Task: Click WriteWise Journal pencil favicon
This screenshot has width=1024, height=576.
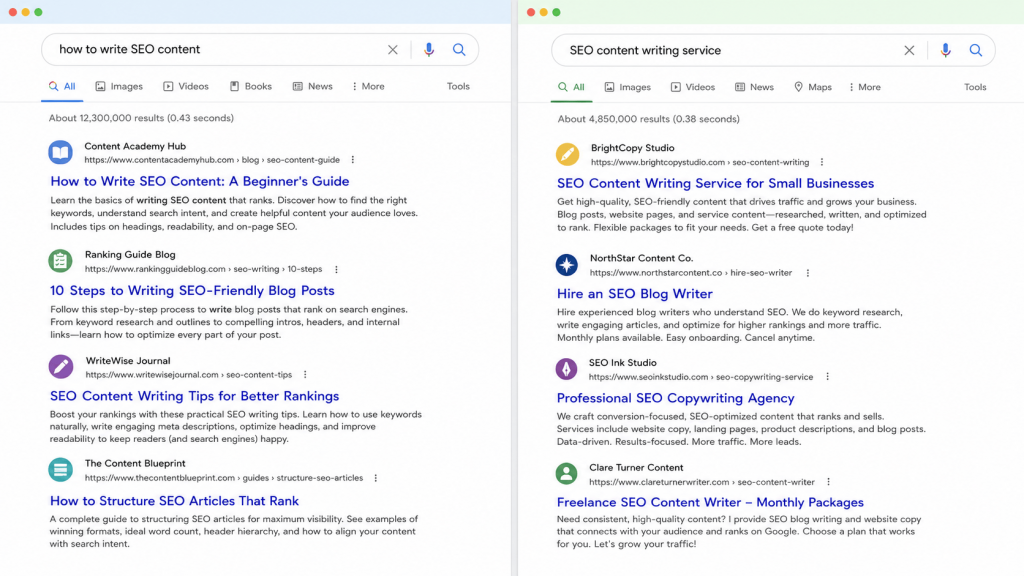Action: click(x=61, y=366)
